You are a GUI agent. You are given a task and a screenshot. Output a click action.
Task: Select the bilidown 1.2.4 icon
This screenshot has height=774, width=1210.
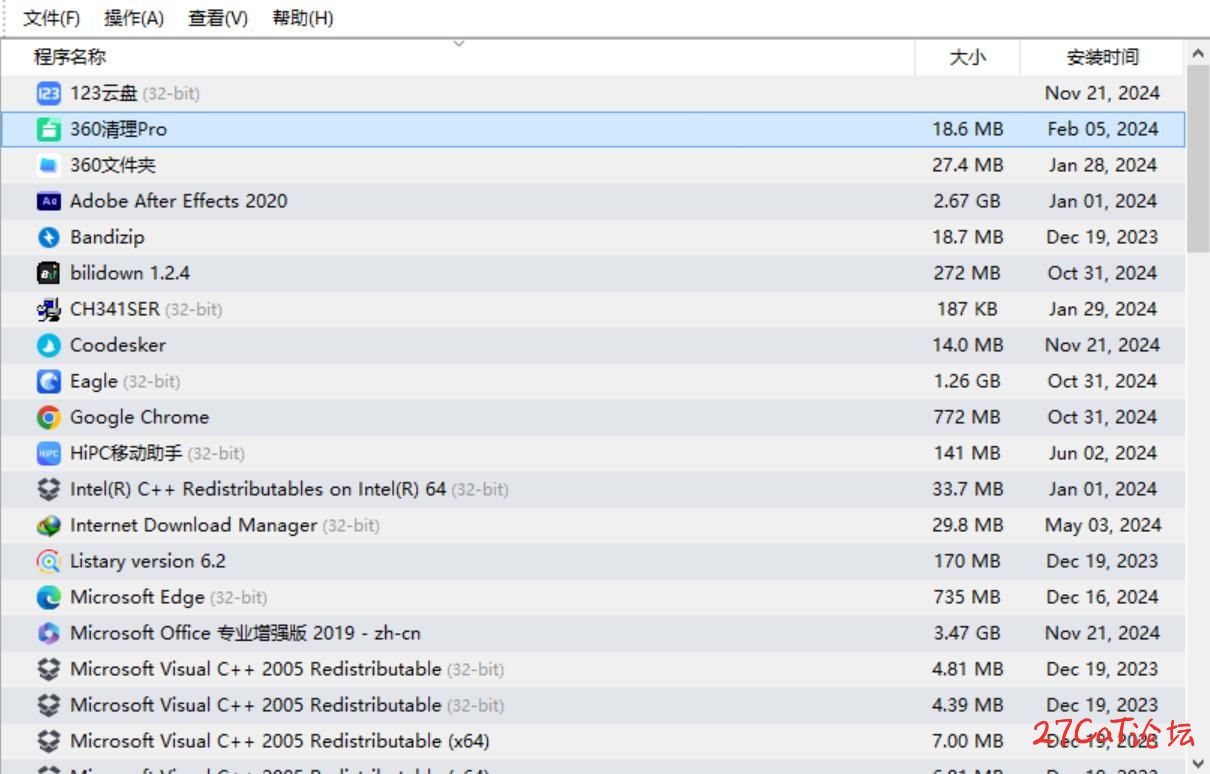coord(48,273)
